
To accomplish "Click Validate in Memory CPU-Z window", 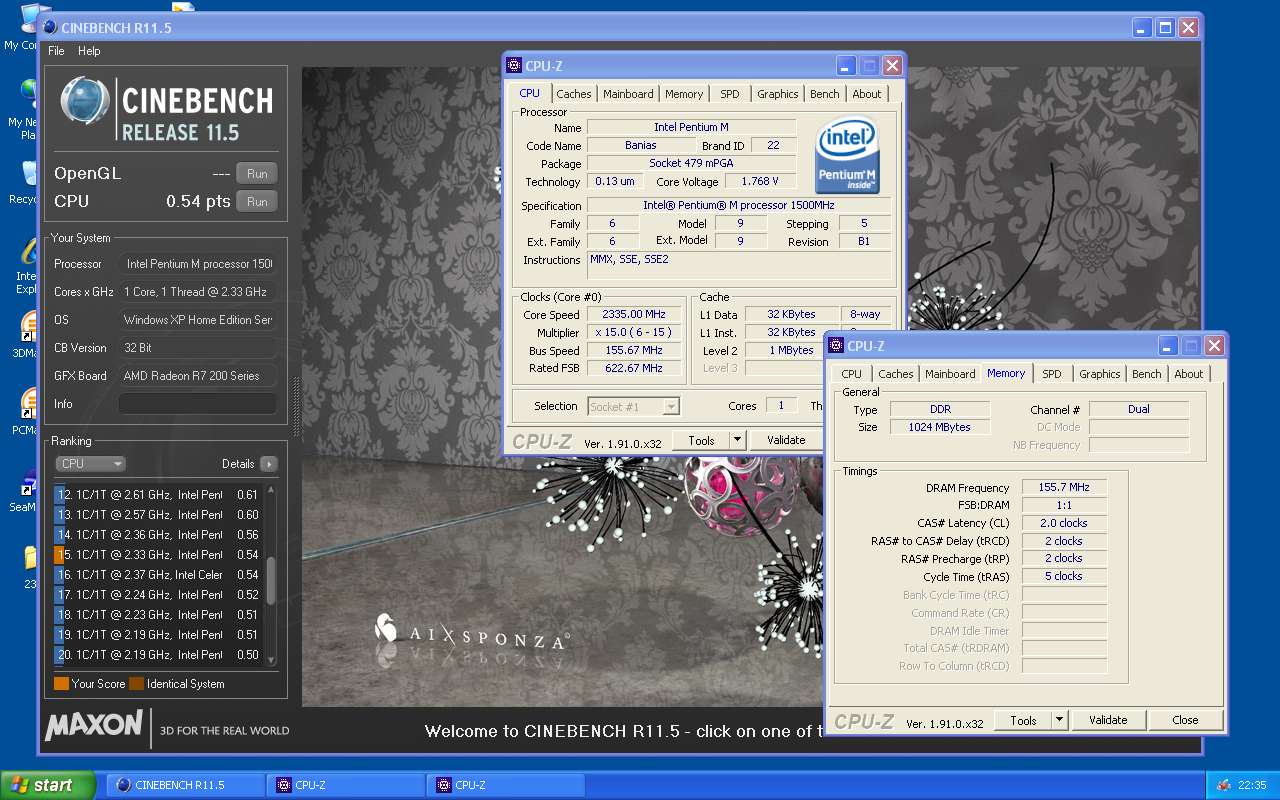I will pos(1108,720).
